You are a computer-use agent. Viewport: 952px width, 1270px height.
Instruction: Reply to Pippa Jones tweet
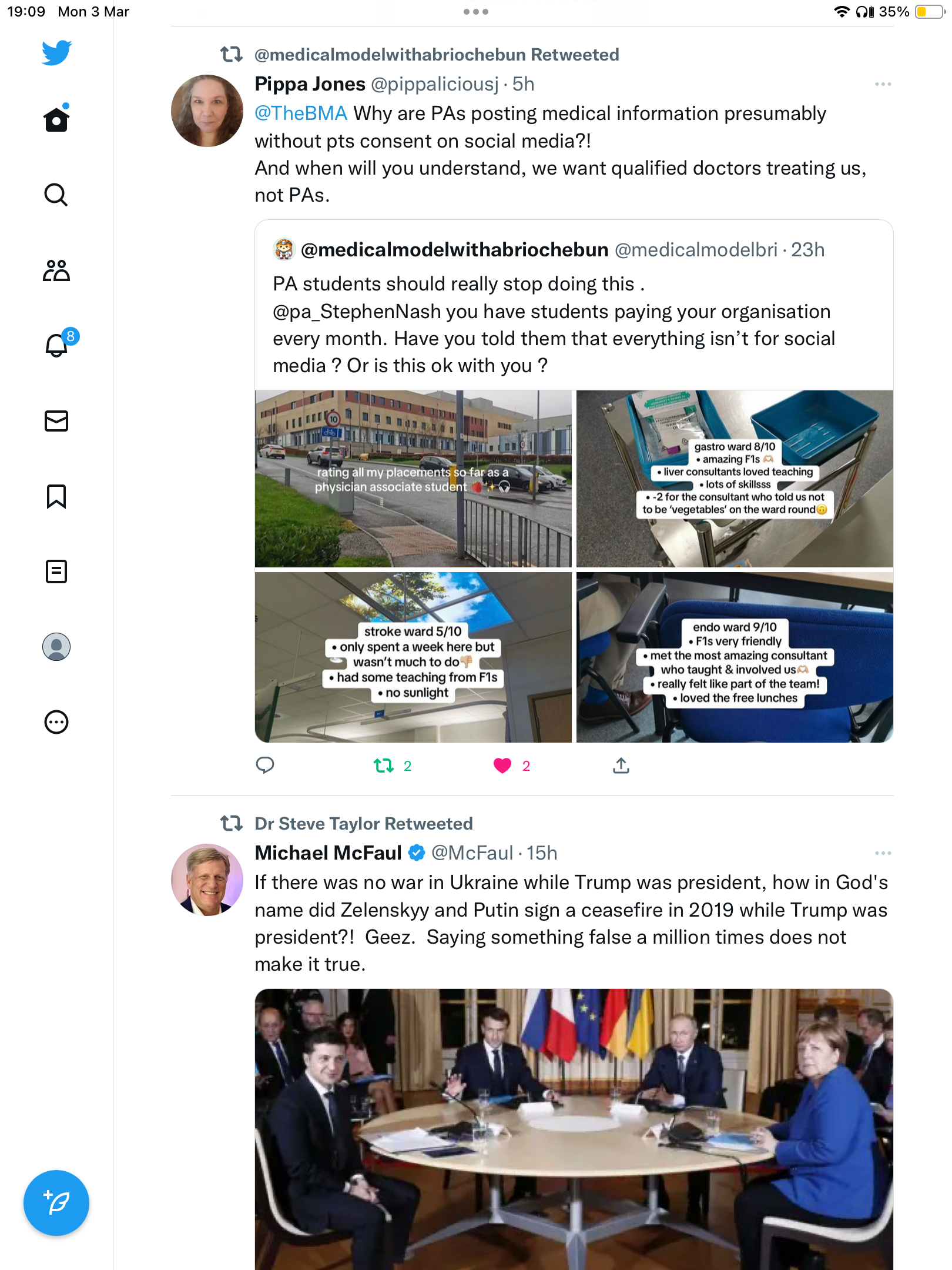point(265,766)
